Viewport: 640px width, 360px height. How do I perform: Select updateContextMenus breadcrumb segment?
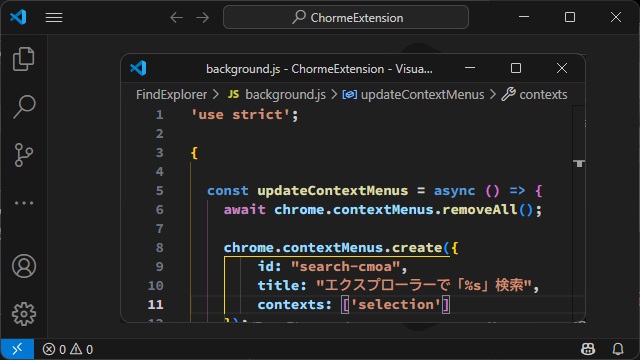(x=422, y=95)
